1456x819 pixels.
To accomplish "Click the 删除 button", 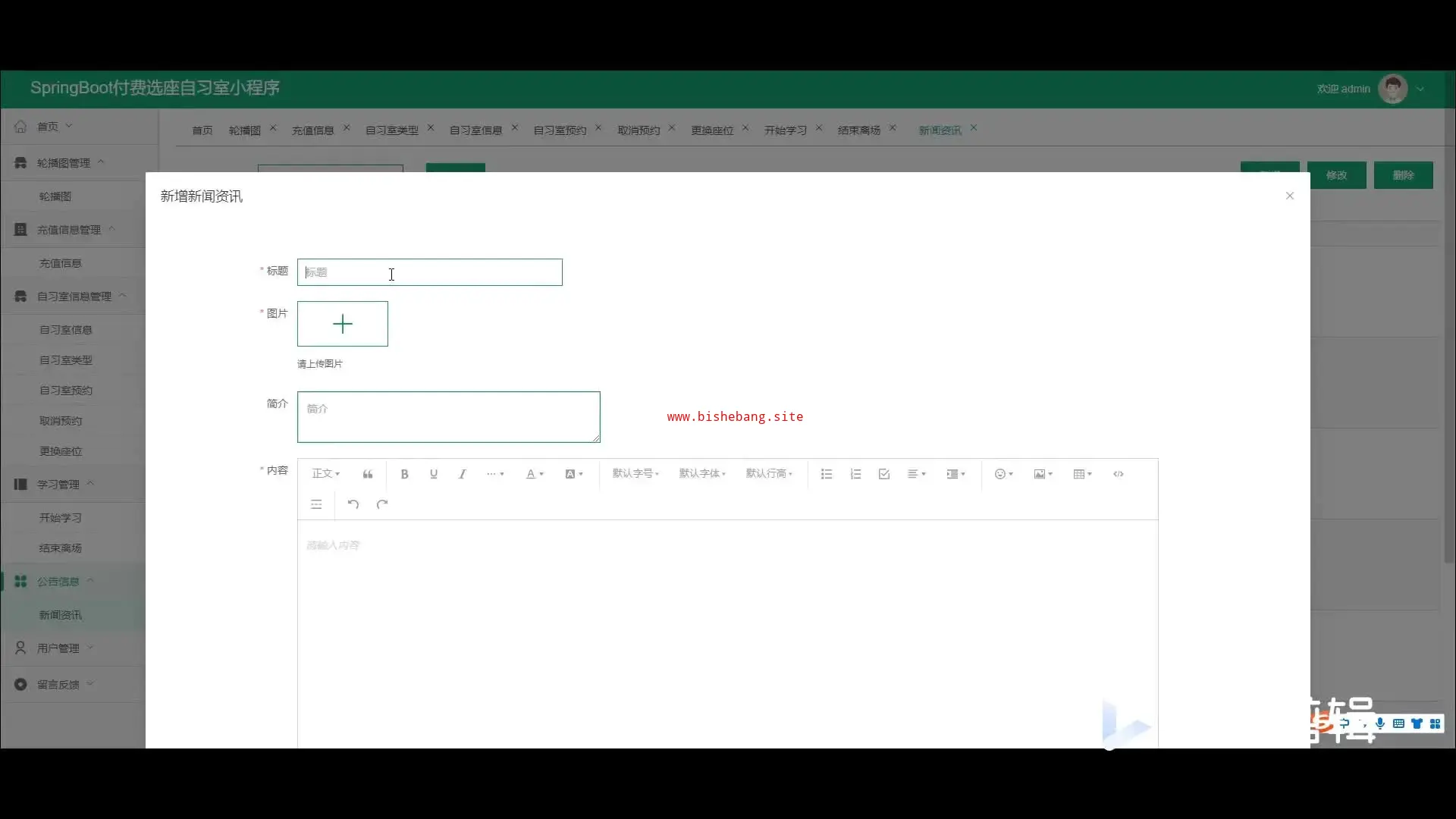I will pyautogui.click(x=1403, y=175).
